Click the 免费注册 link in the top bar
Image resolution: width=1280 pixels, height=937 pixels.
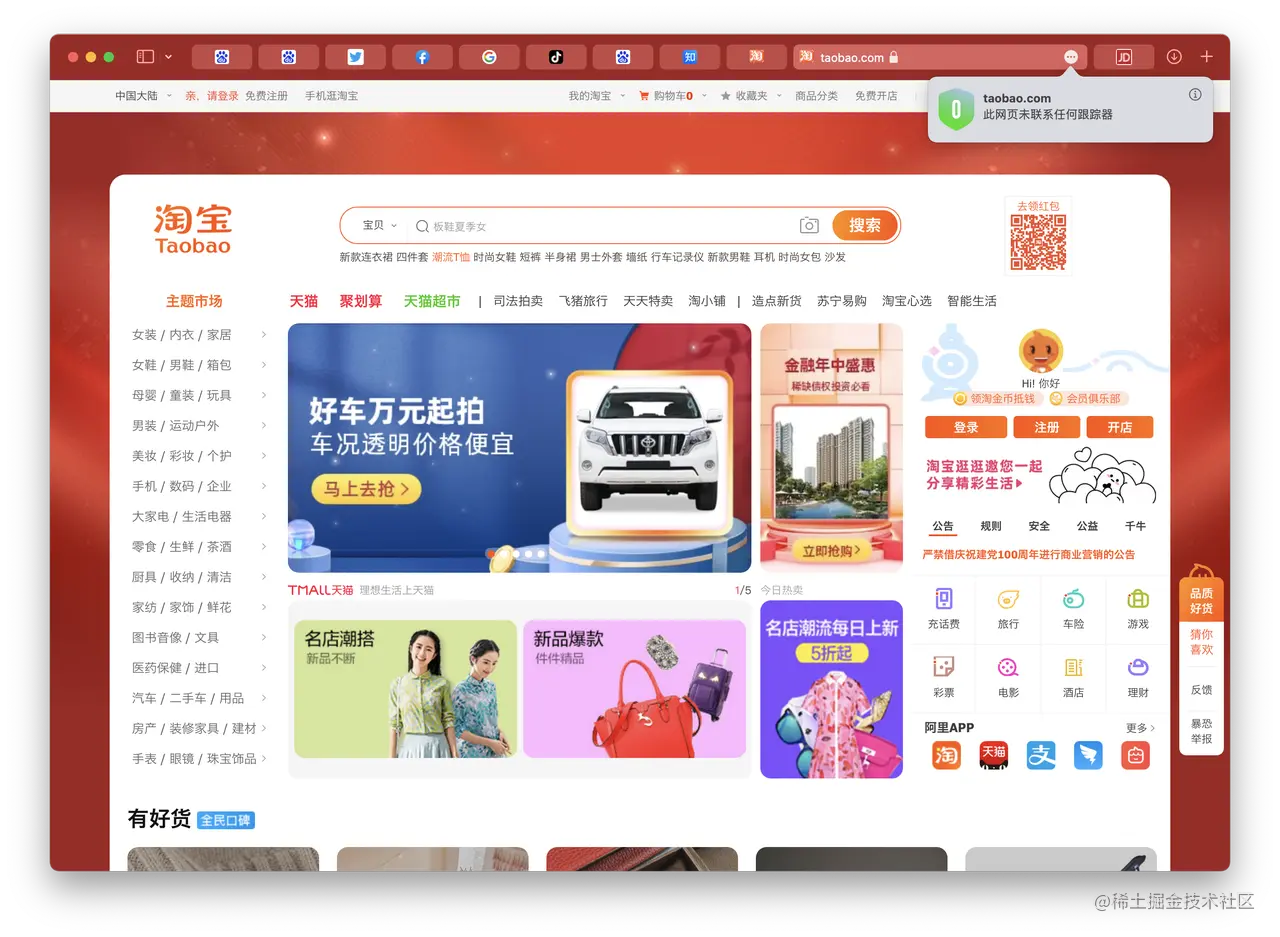pos(266,96)
